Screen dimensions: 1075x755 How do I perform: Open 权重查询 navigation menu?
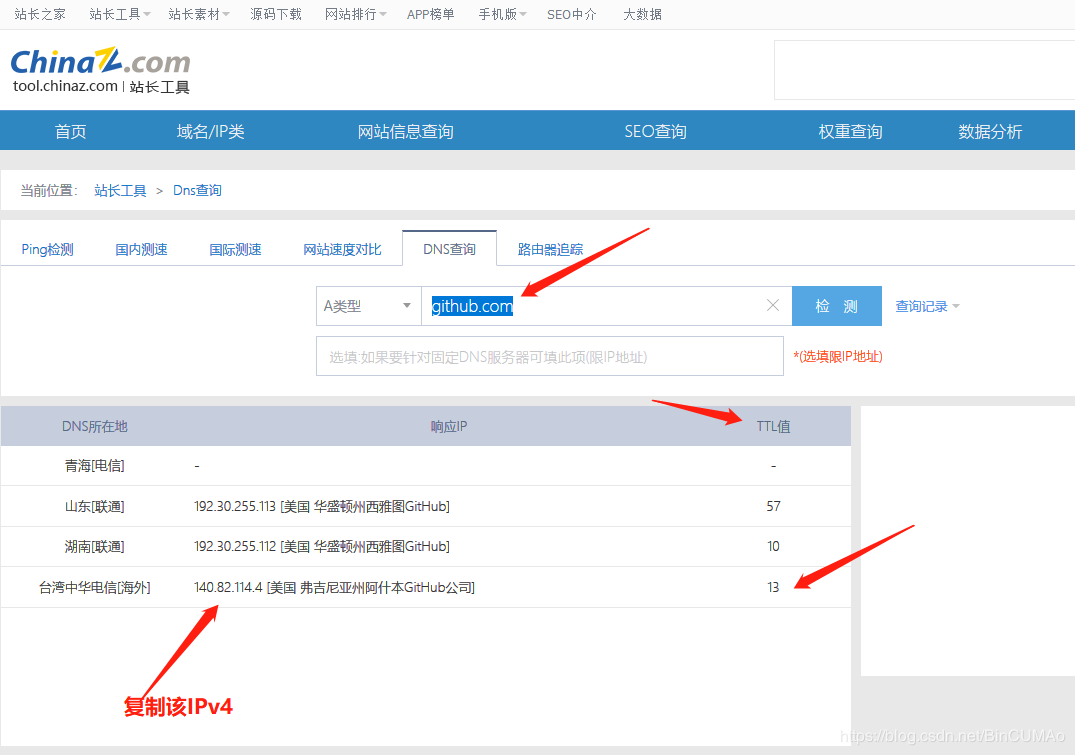850,131
